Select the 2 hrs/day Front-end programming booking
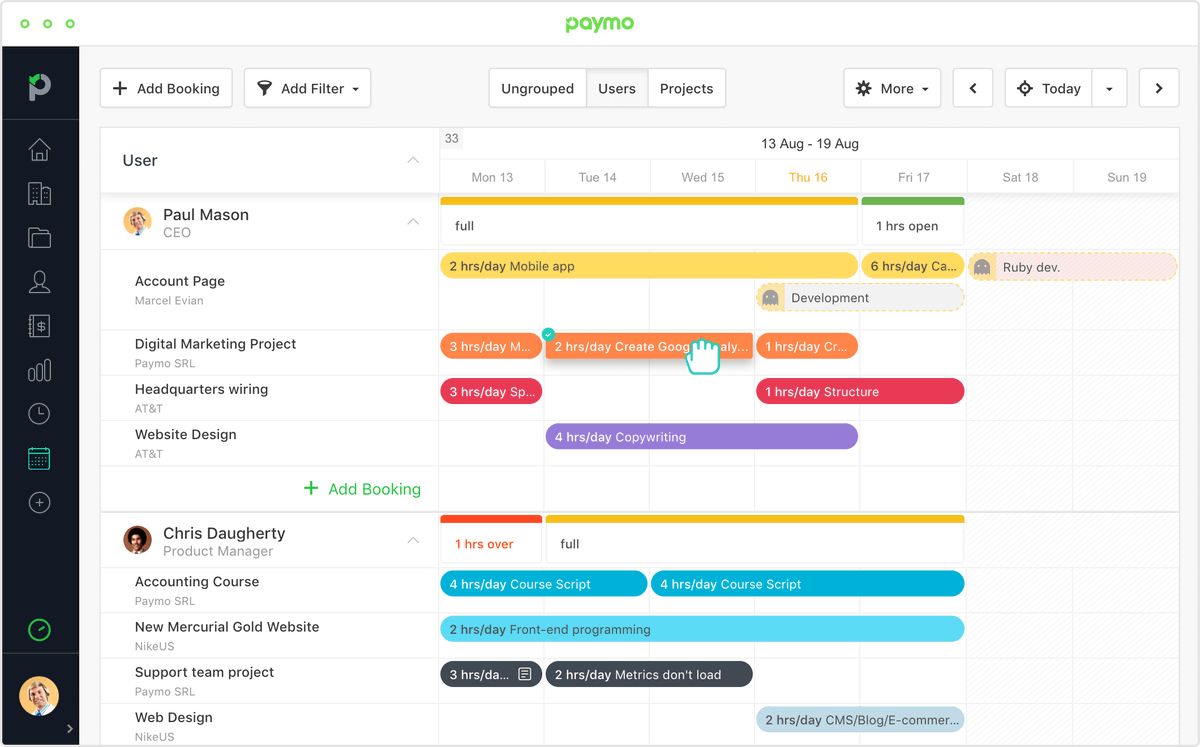 coord(702,629)
